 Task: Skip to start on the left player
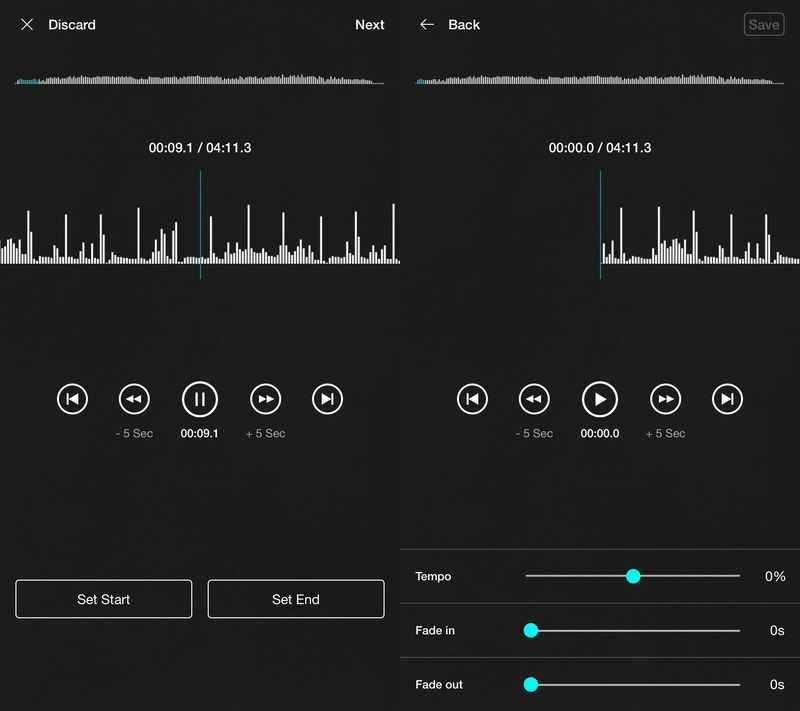tap(72, 399)
